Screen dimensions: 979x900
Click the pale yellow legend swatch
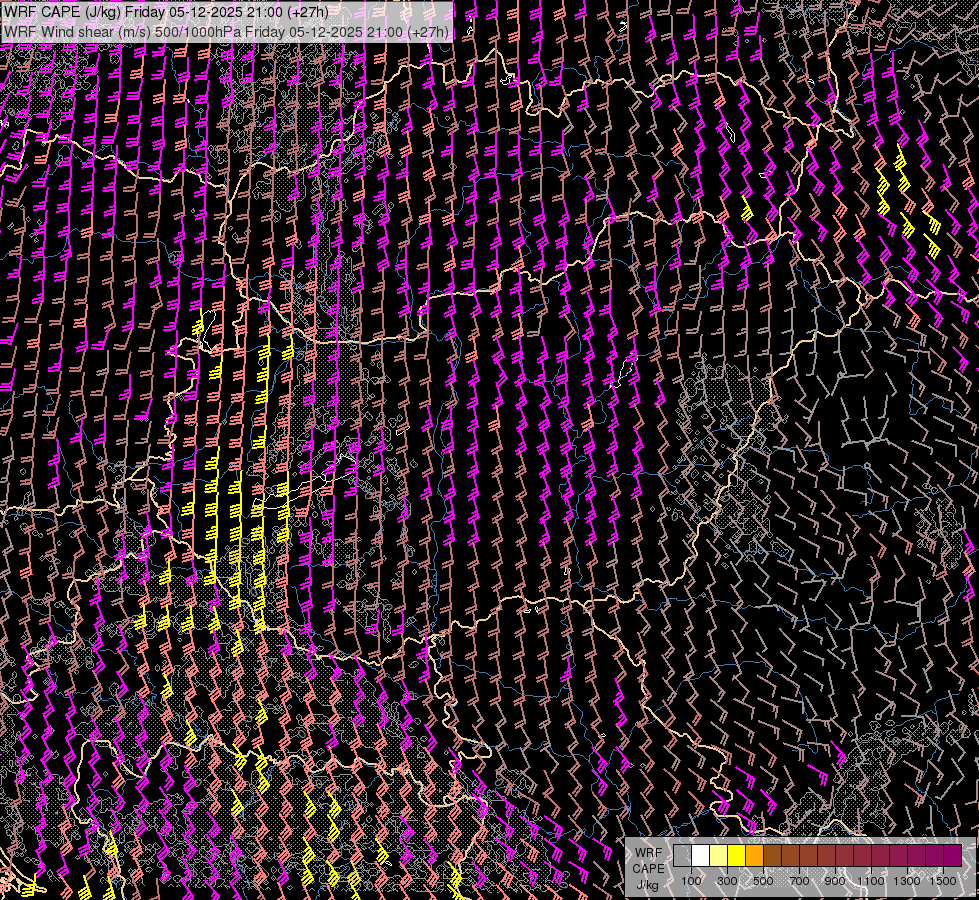pyautogui.click(x=718, y=856)
